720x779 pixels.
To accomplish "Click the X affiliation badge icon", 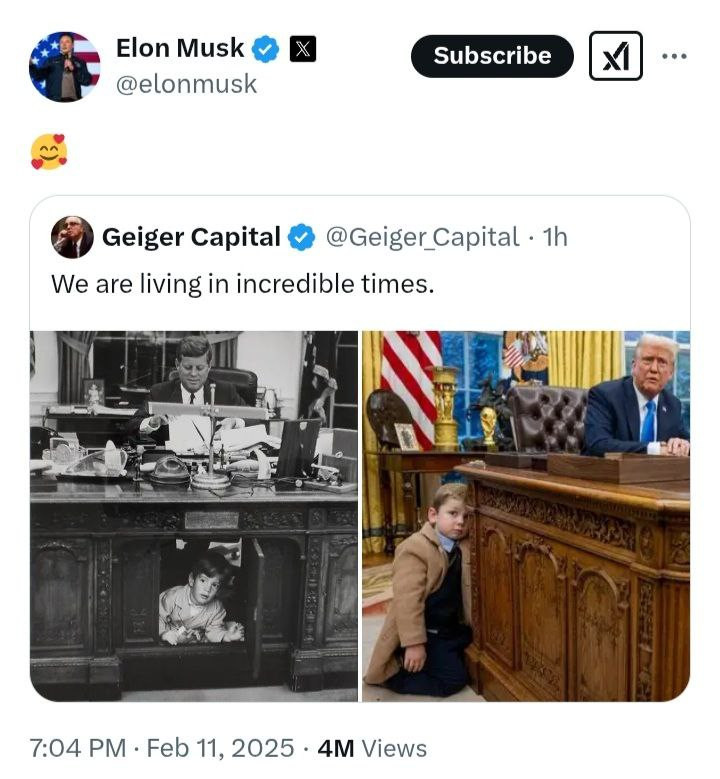I will tap(301, 48).
